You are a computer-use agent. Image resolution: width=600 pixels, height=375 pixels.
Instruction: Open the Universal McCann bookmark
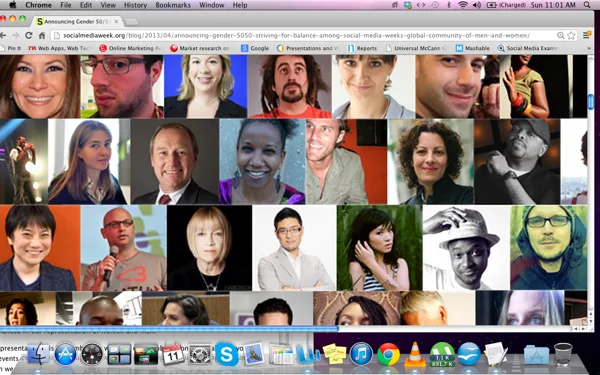click(416, 48)
